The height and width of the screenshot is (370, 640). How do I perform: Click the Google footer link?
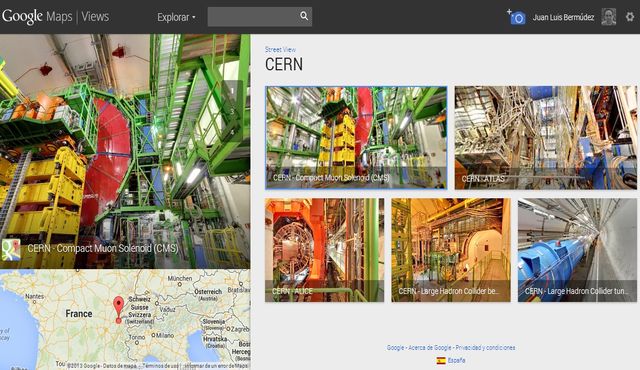pos(395,348)
